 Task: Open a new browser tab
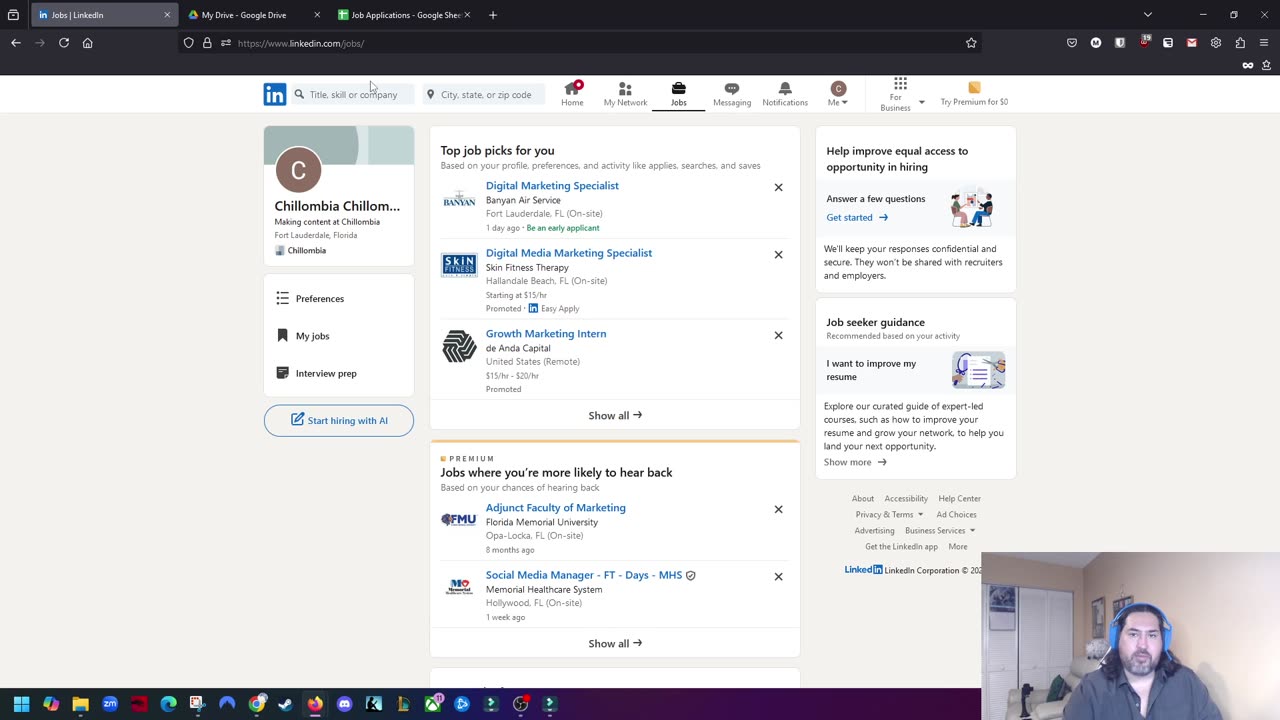(492, 15)
